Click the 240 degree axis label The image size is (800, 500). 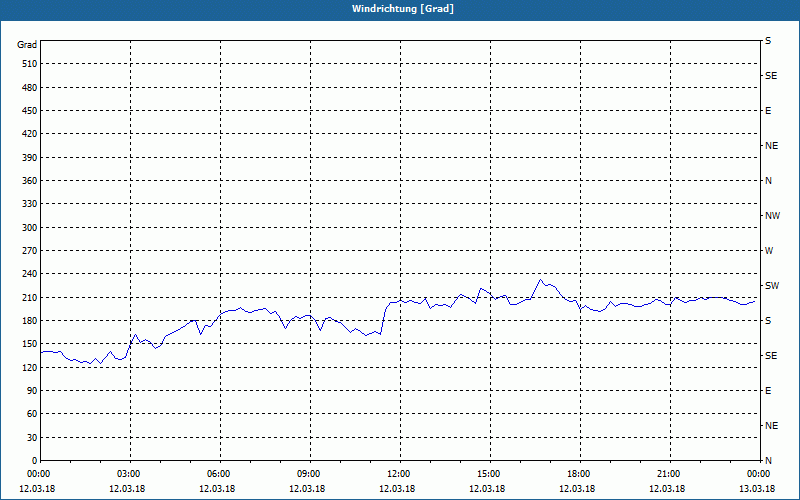[29, 274]
